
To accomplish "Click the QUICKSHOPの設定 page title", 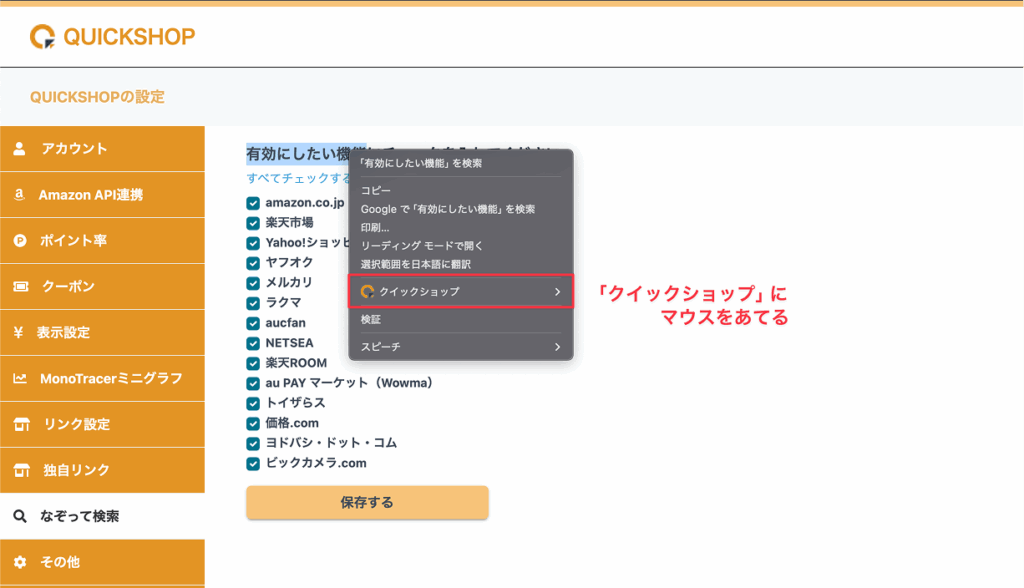I will (97, 97).
